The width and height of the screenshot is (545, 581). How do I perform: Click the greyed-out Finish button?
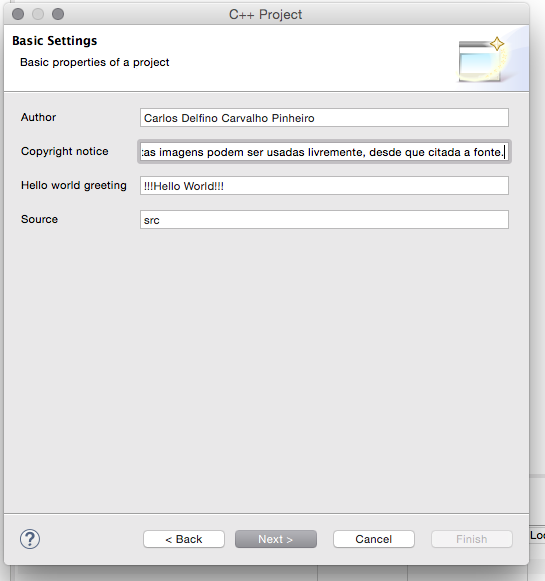click(x=472, y=539)
